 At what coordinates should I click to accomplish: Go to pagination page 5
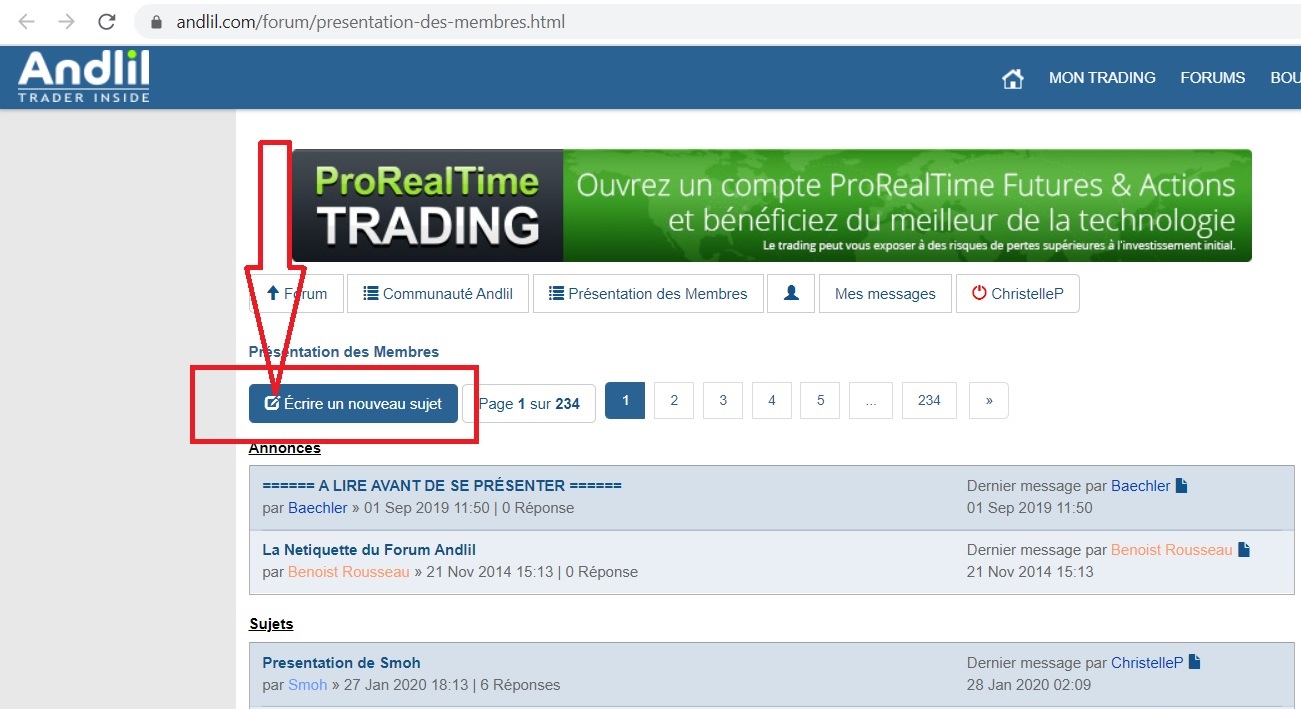click(820, 400)
